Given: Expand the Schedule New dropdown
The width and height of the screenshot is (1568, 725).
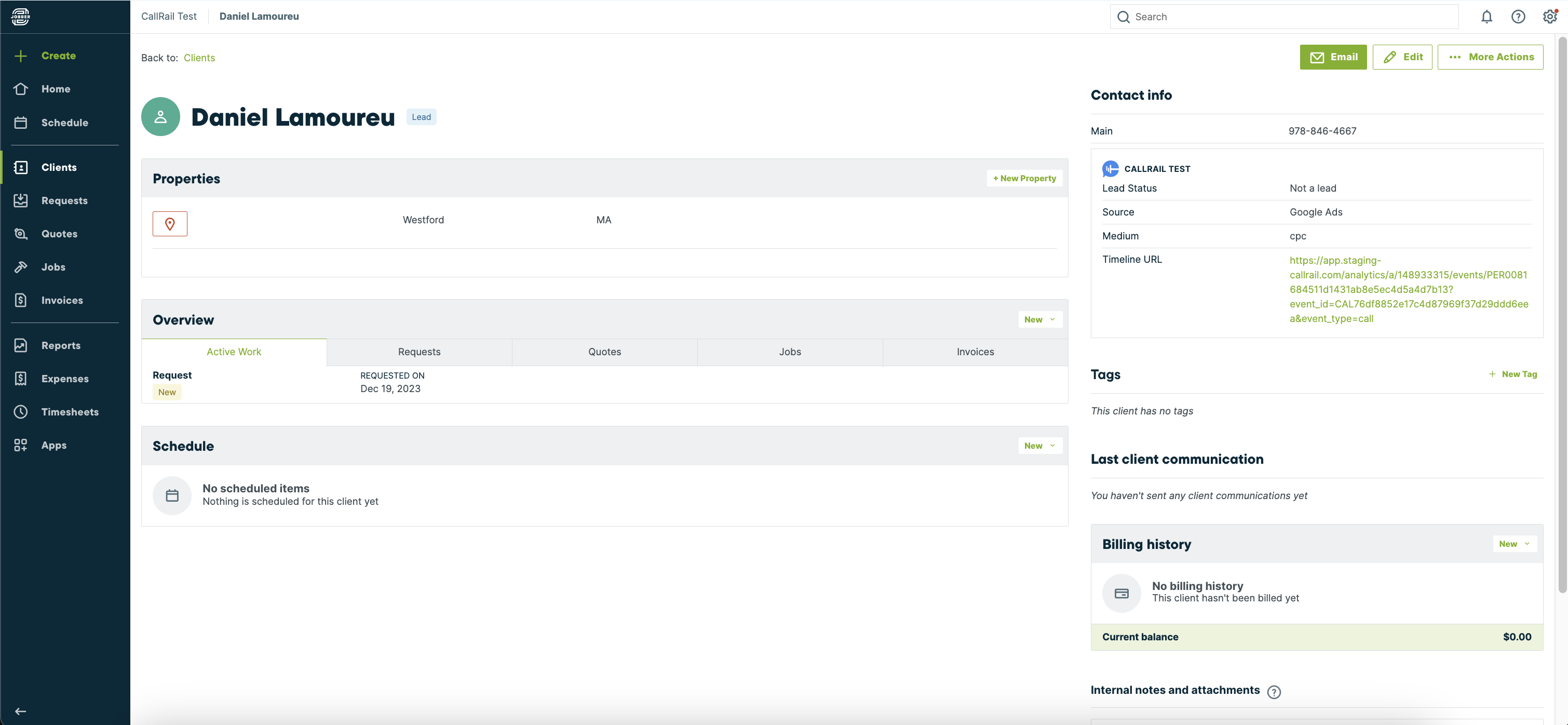Looking at the screenshot, I should (x=1039, y=446).
